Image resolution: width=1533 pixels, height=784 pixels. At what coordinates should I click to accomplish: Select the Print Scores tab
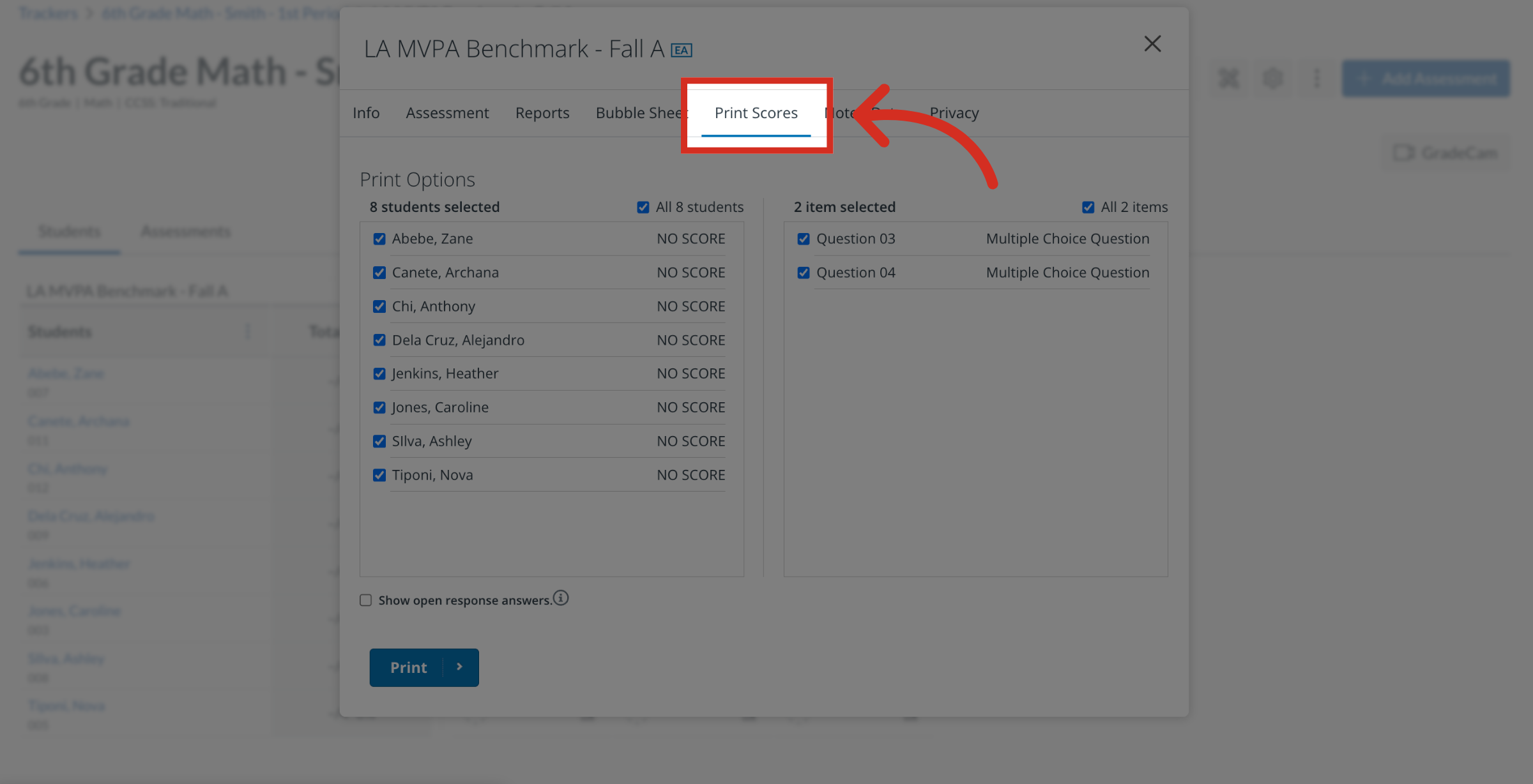click(756, 113)
